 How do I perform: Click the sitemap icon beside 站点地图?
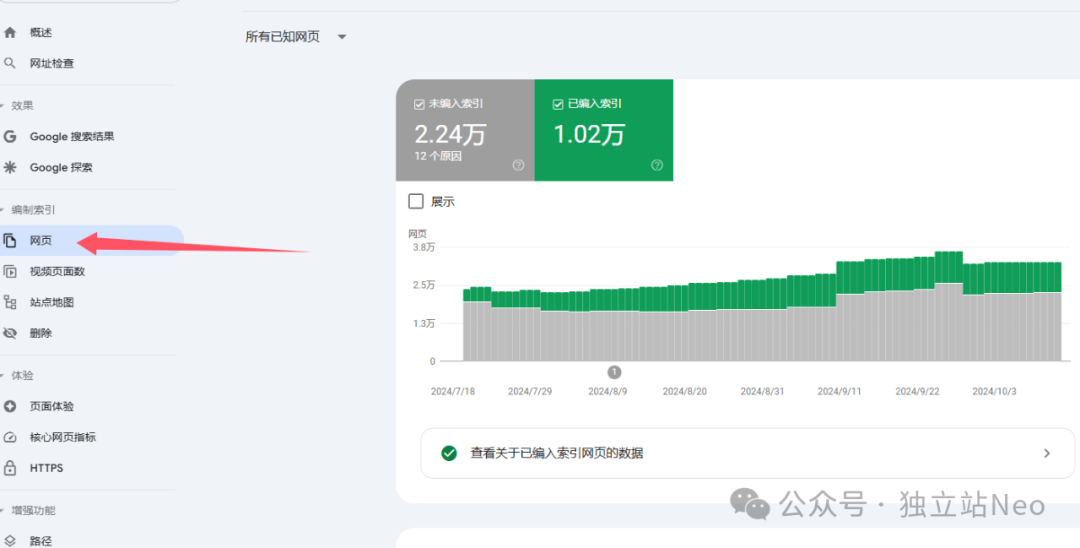click(10, 302)
